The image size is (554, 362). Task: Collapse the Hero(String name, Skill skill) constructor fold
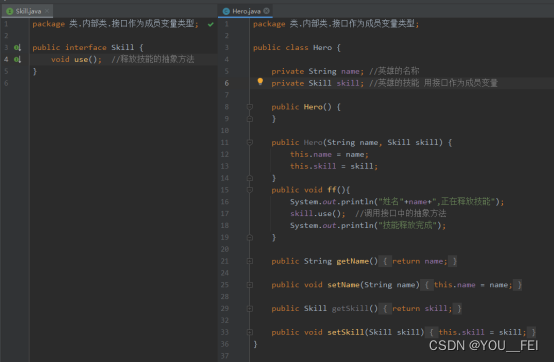click(x=250, y=142)
